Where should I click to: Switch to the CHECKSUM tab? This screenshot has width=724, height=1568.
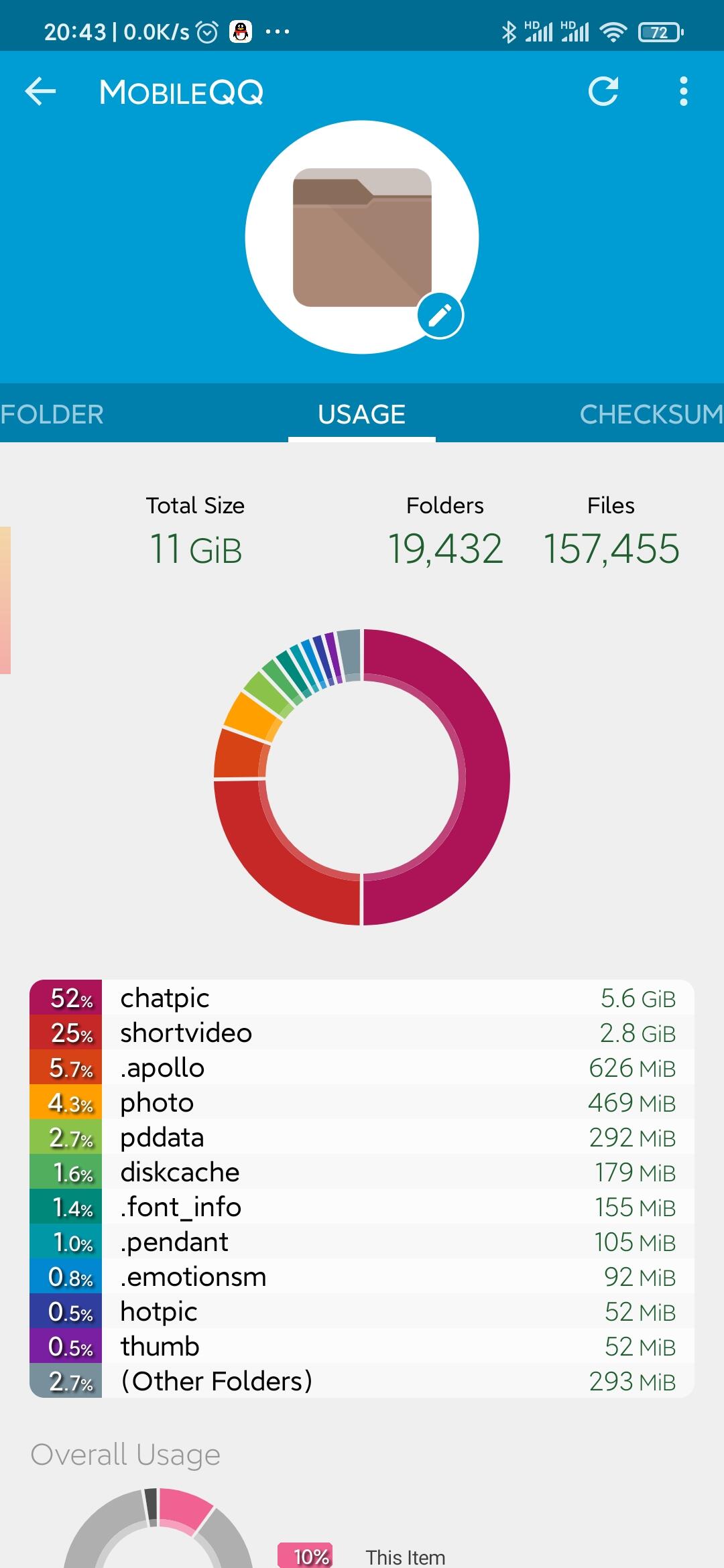(x=650, y=414)
